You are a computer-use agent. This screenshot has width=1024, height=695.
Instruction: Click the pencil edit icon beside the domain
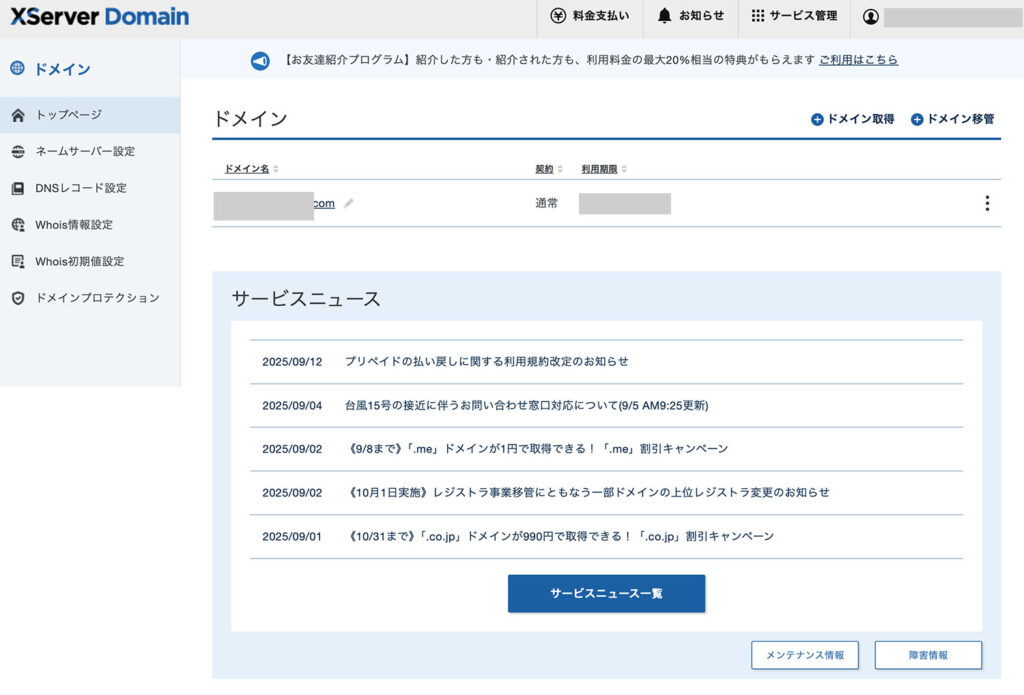click(x=347, y=202)
